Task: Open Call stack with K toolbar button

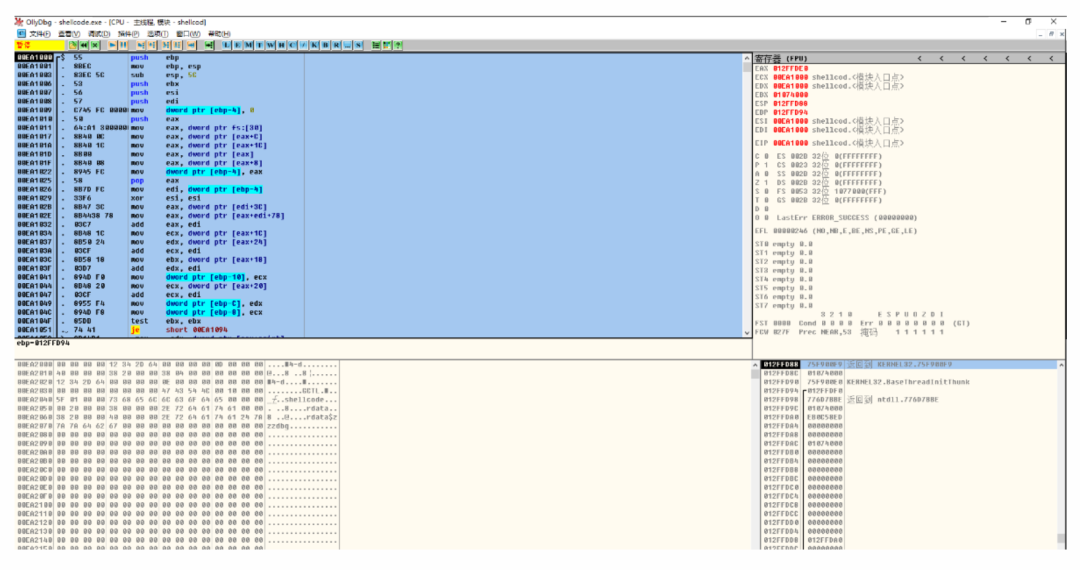Action: coord(316,45)
